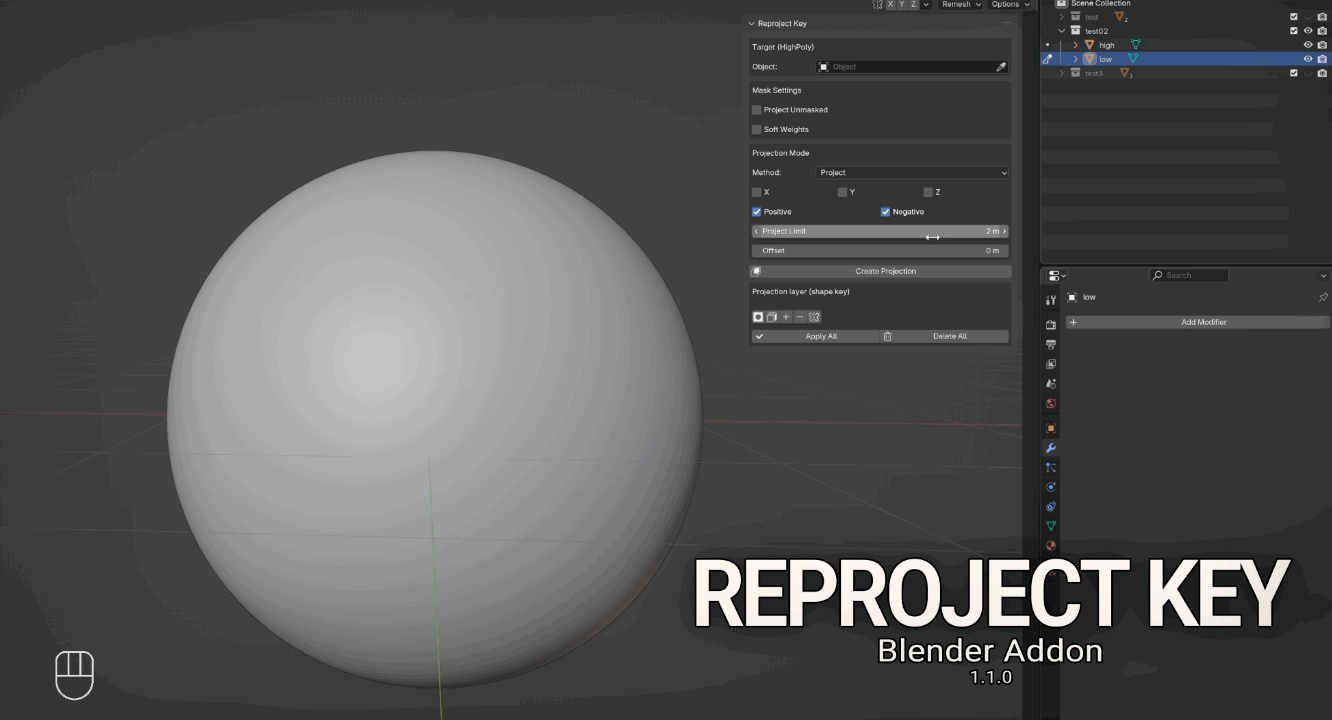
Task: Toggle render camera icon for test02 collection
Action: (1322, 31)
